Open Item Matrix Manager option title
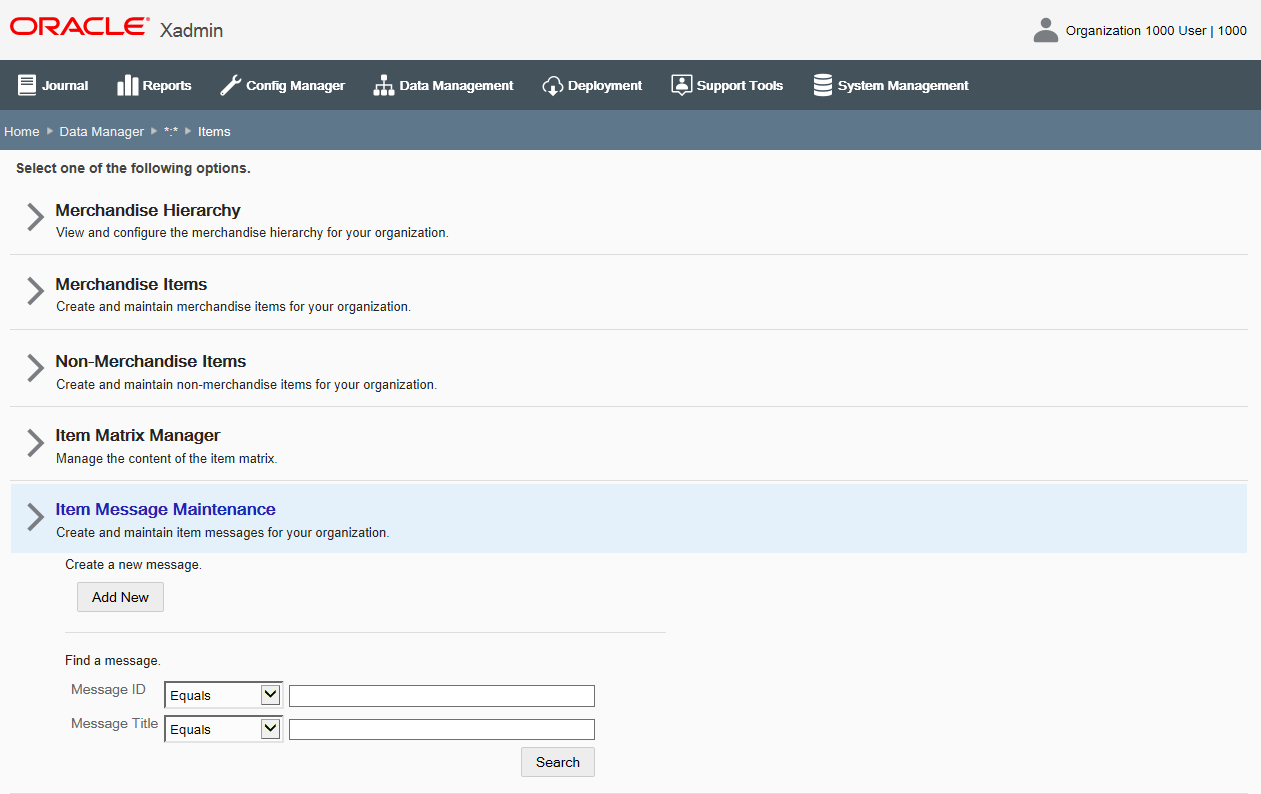 138,436
